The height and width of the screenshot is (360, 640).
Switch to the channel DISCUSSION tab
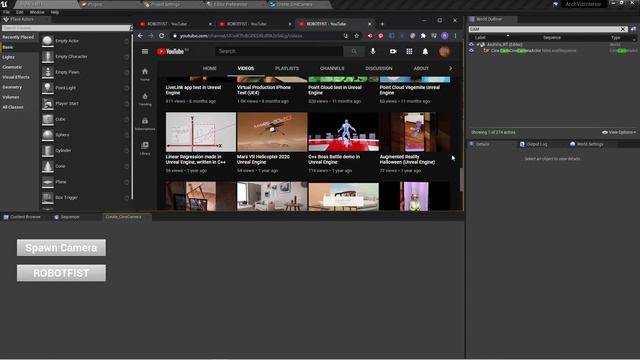point(379,69)
